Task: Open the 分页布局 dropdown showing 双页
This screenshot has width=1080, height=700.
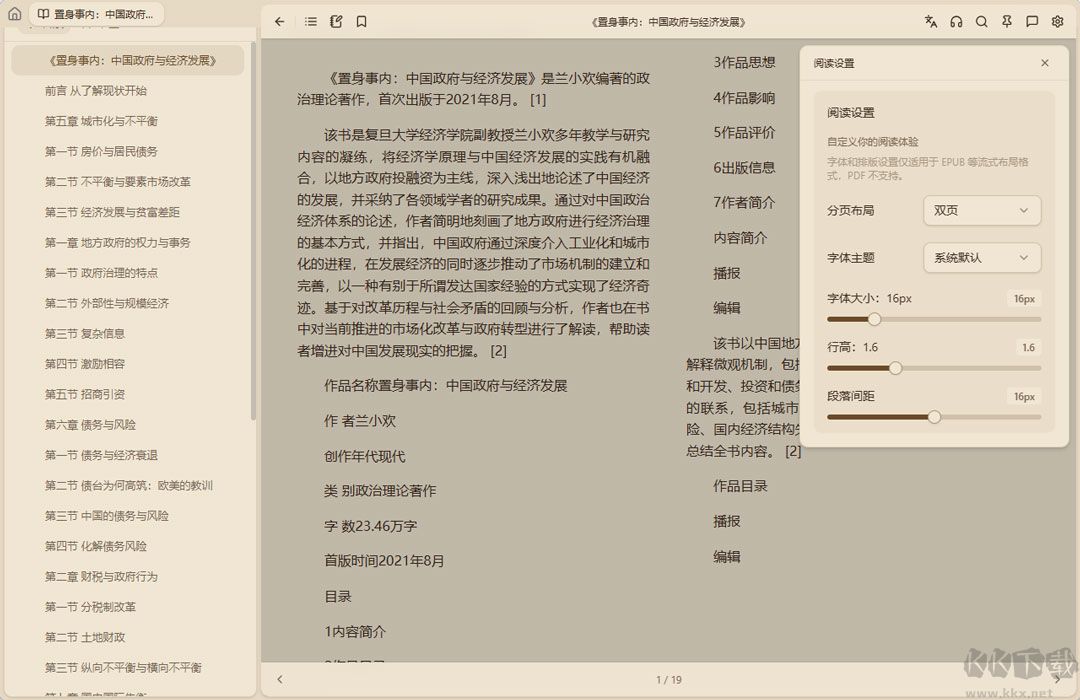Action: 982,210
